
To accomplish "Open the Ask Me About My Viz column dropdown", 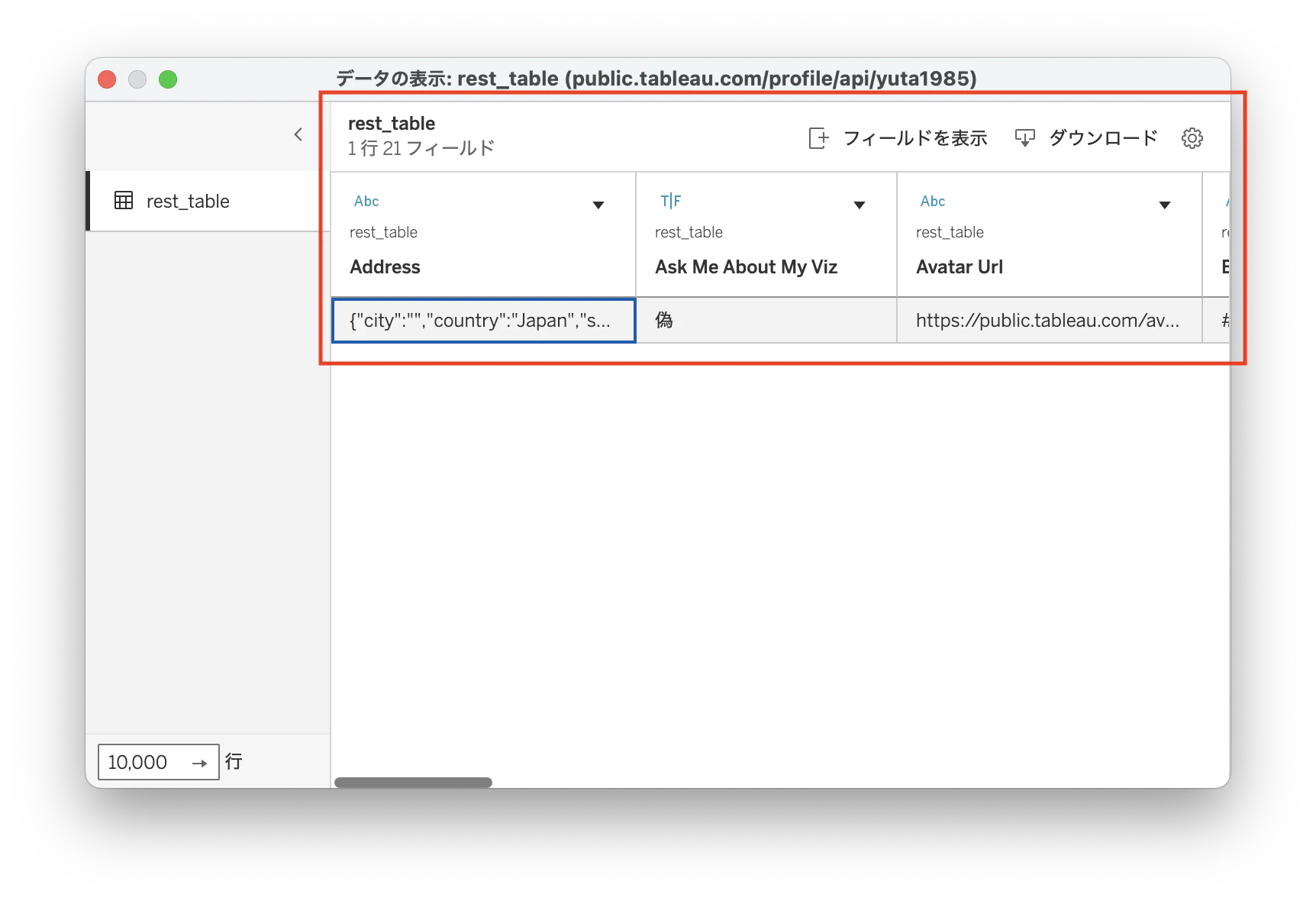I will (x=860, y=205).
